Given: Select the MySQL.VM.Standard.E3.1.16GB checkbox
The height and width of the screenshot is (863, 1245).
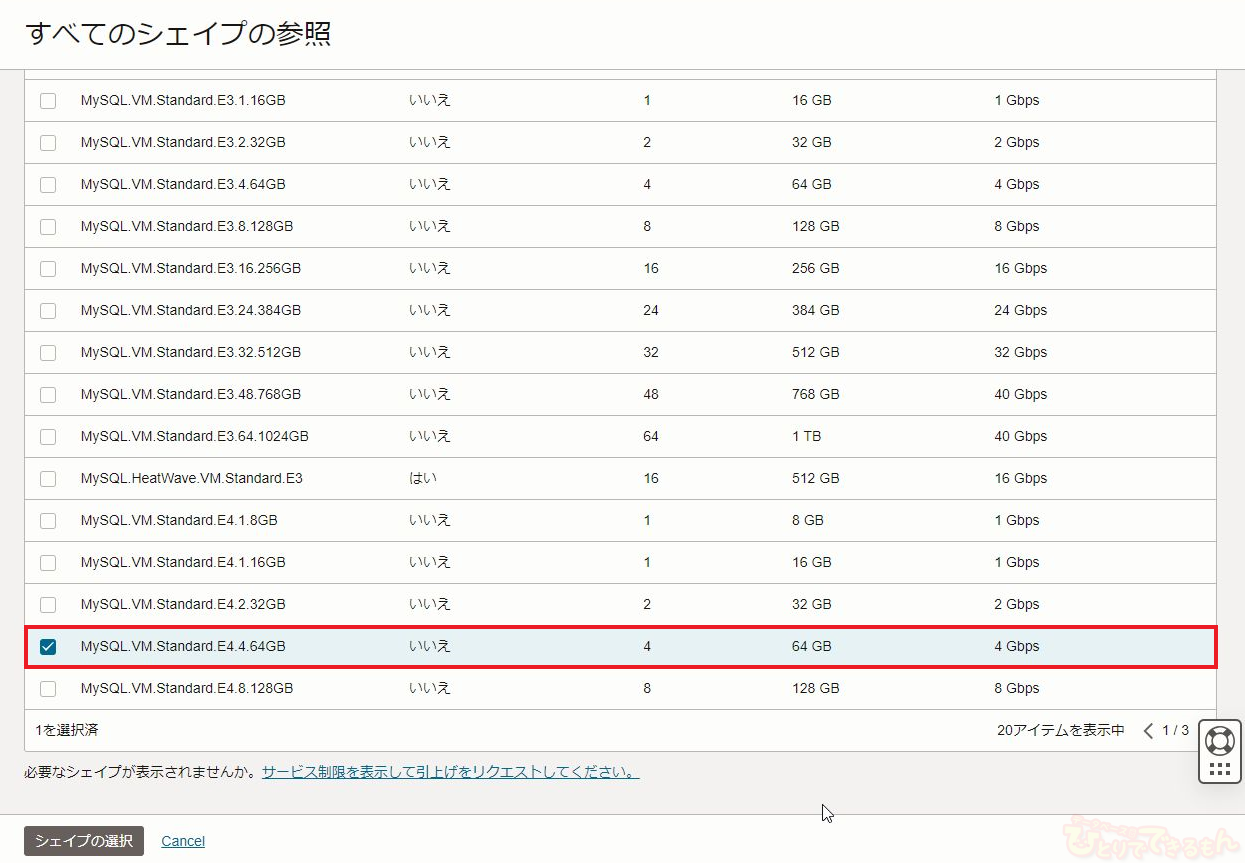Looking at the screenshot, I should point(48,101).
